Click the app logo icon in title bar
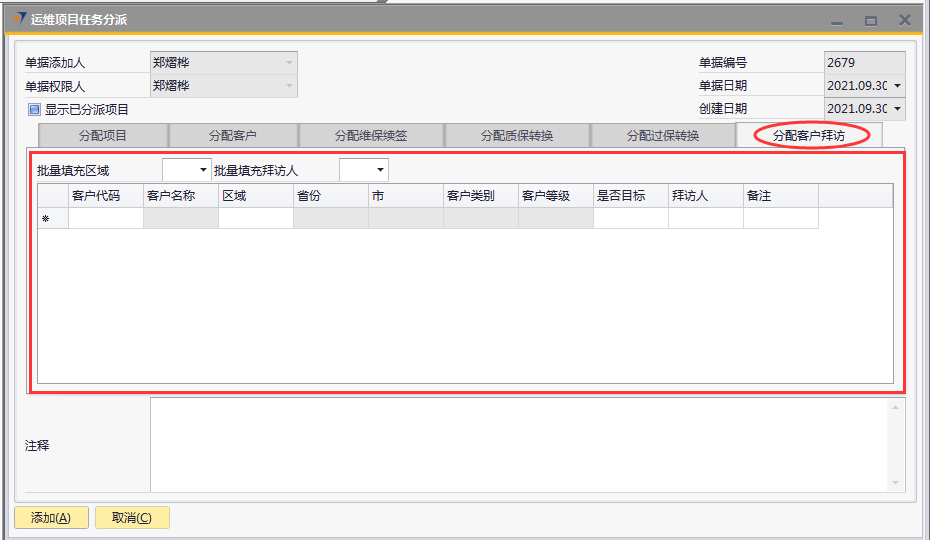 click(20, 19)
